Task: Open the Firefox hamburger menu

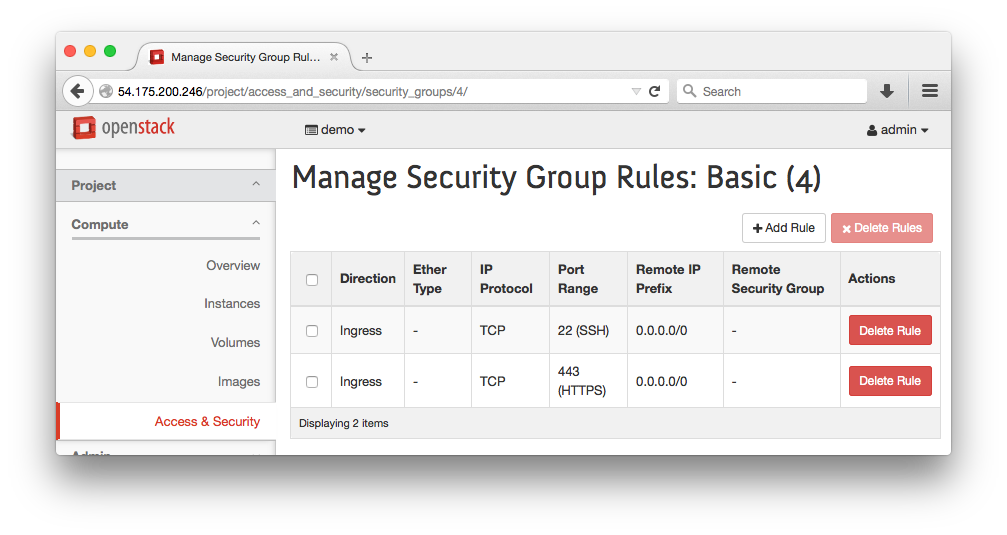Action: [929, 91]
